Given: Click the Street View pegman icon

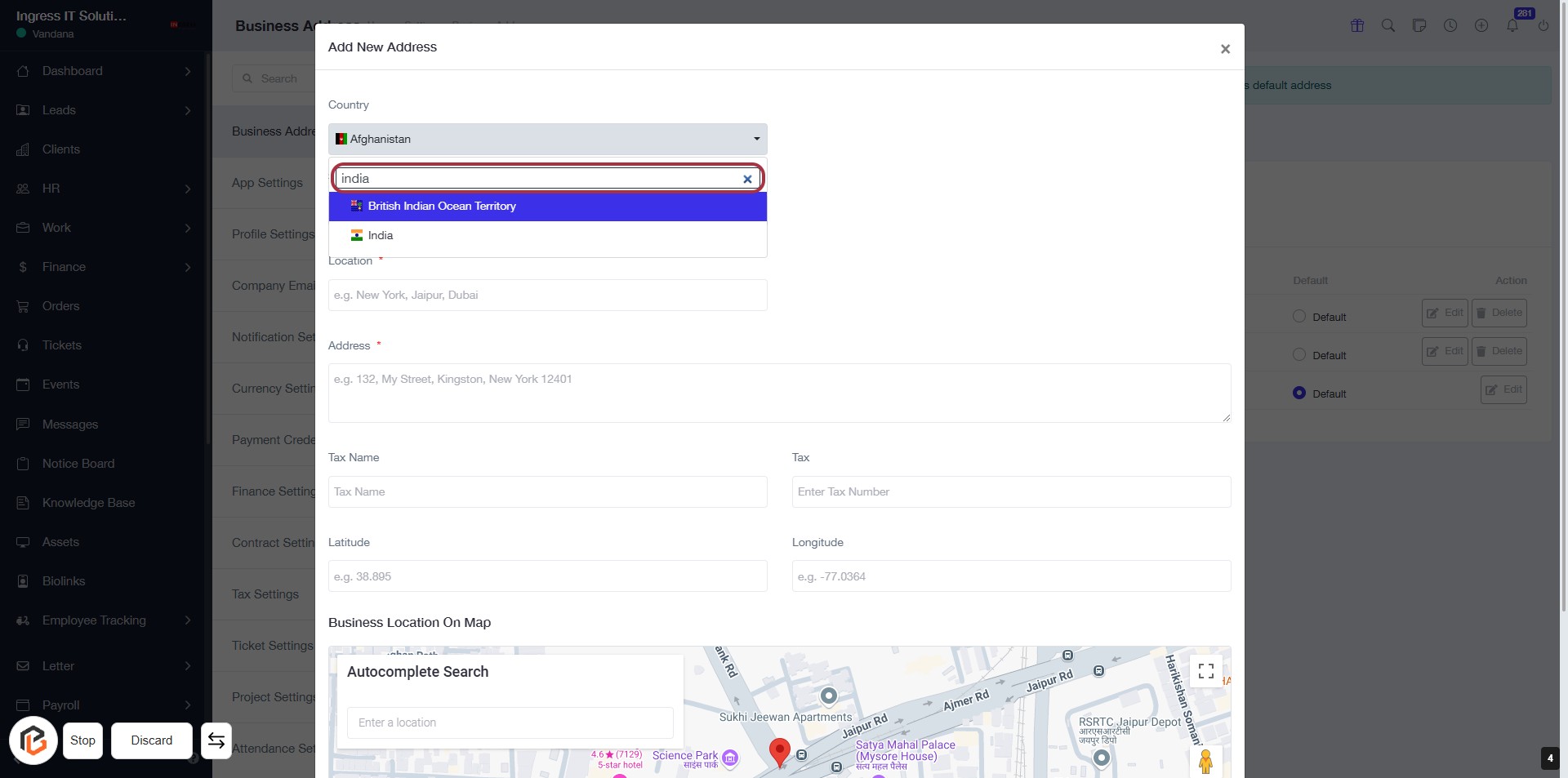Looking at the screenshot, I should [x=1205, y=761].
